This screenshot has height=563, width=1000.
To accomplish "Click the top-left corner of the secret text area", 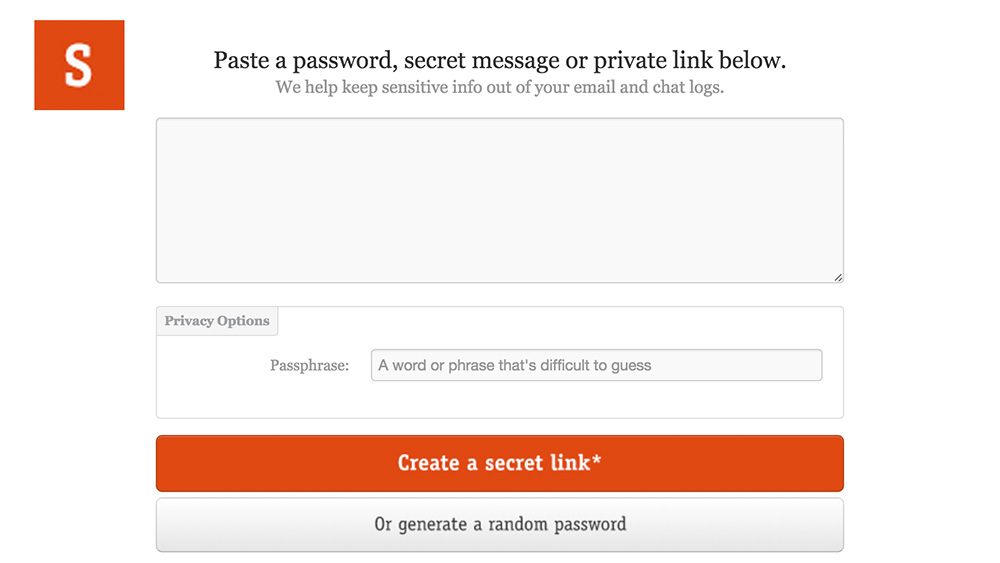I will pos(162,124).
